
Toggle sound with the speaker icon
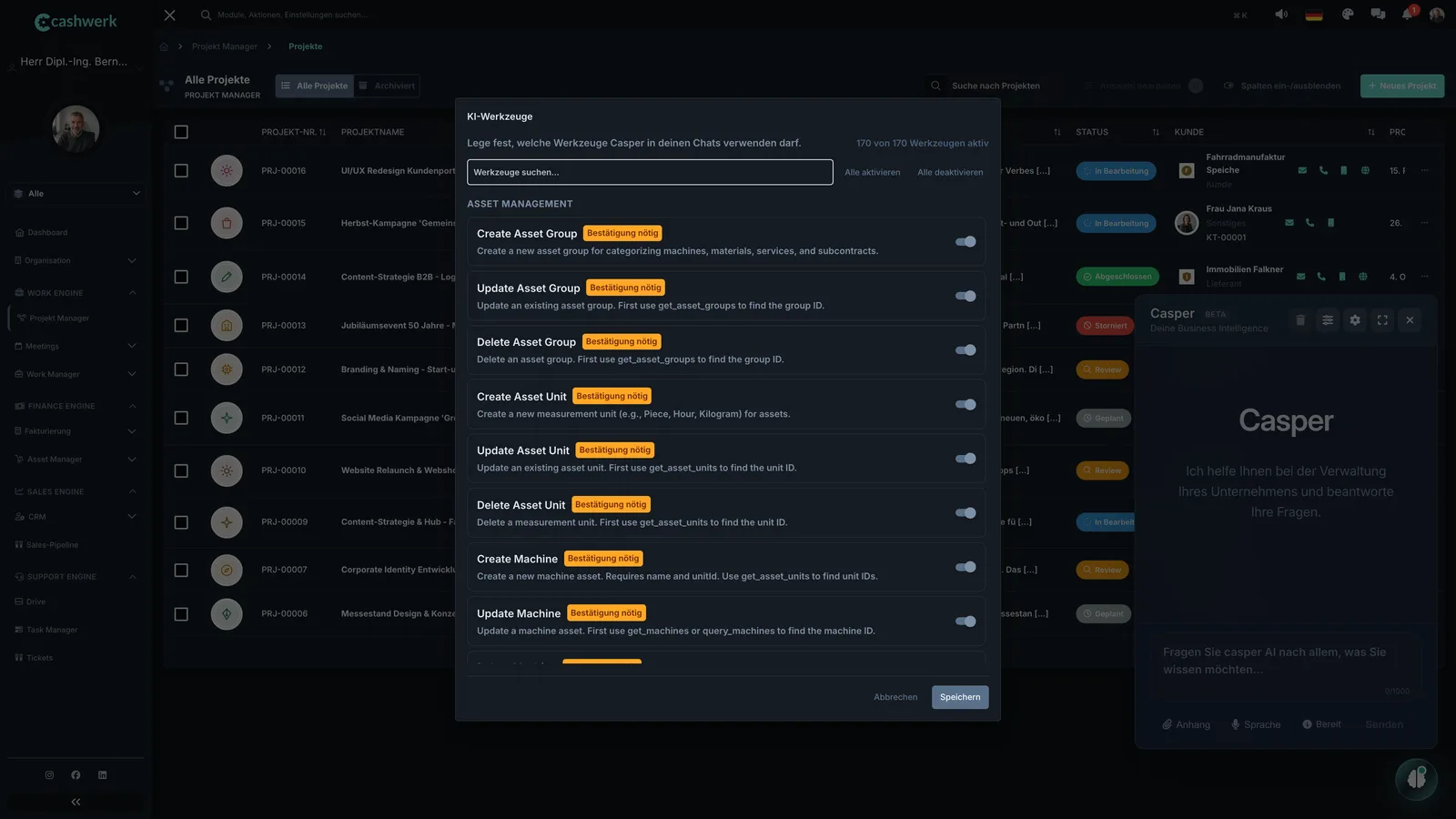click(1281, 15)
